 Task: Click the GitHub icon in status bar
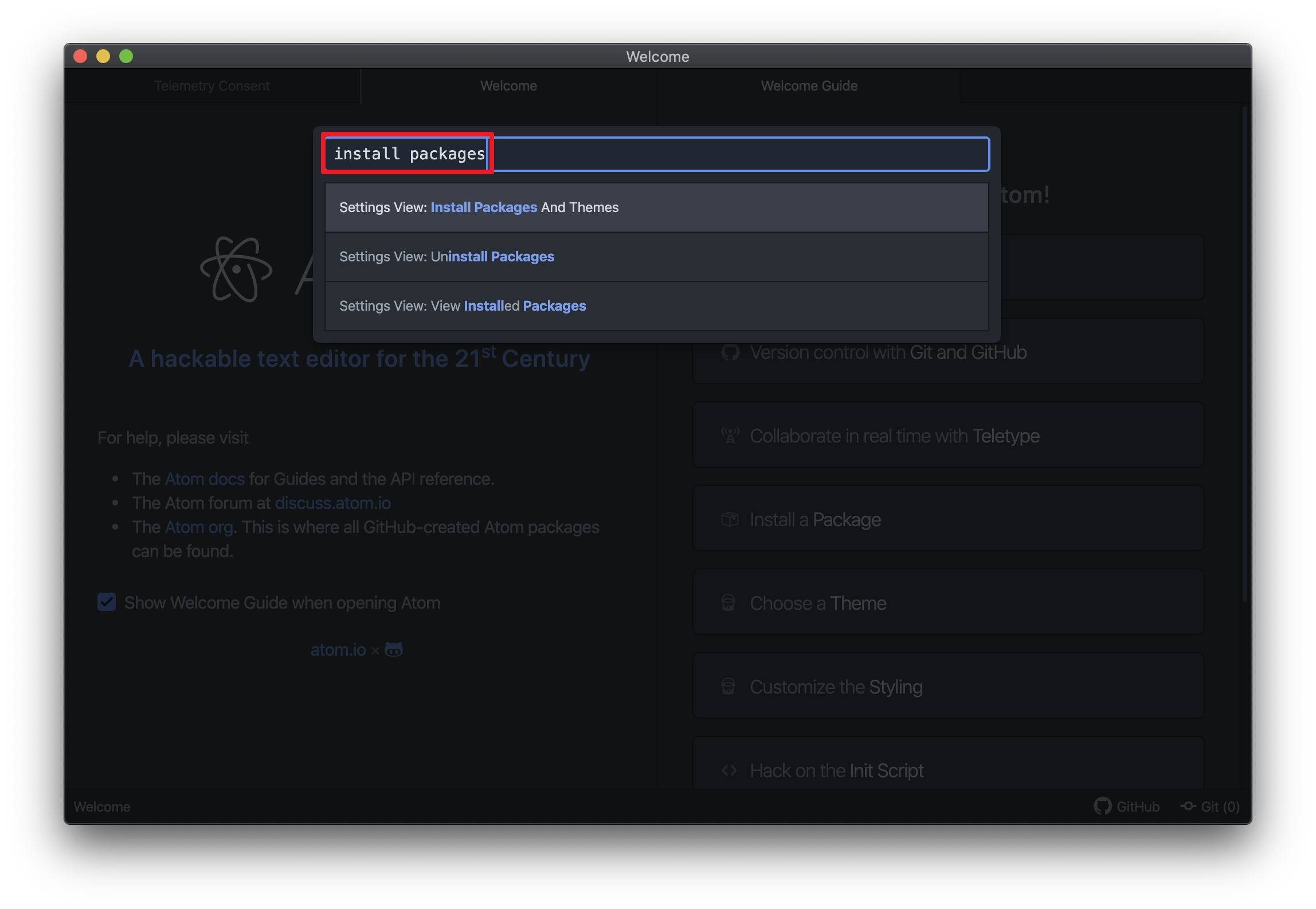coord(1102,806)
